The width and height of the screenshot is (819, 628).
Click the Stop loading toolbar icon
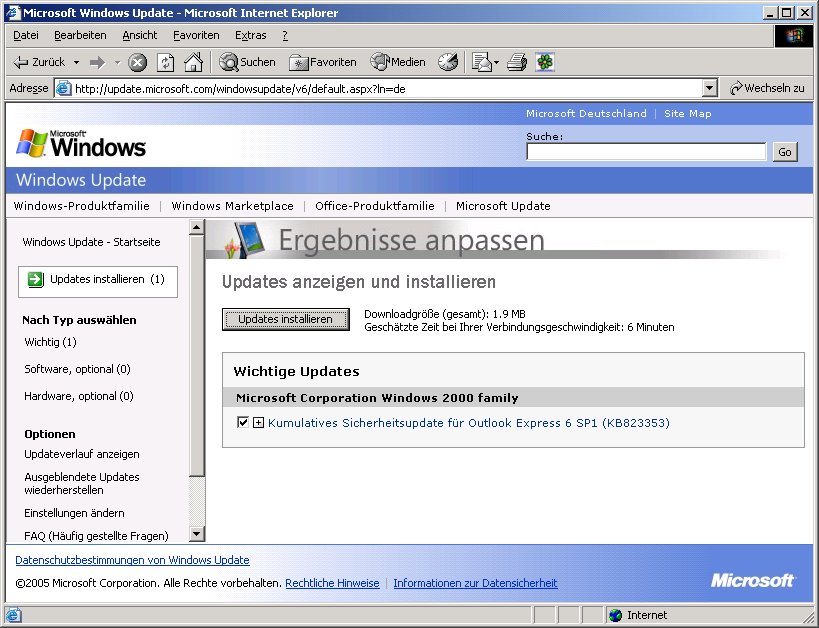click(138, 62)
